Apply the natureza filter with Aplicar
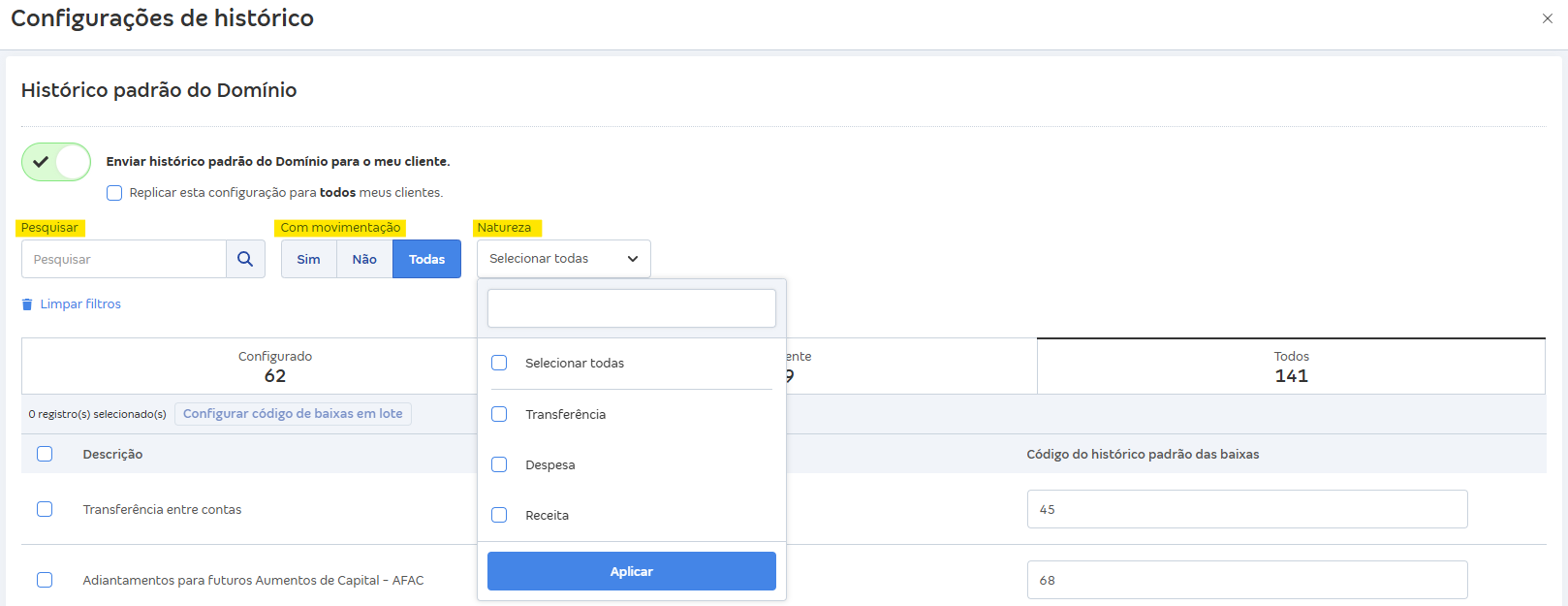 coord(631,571)
